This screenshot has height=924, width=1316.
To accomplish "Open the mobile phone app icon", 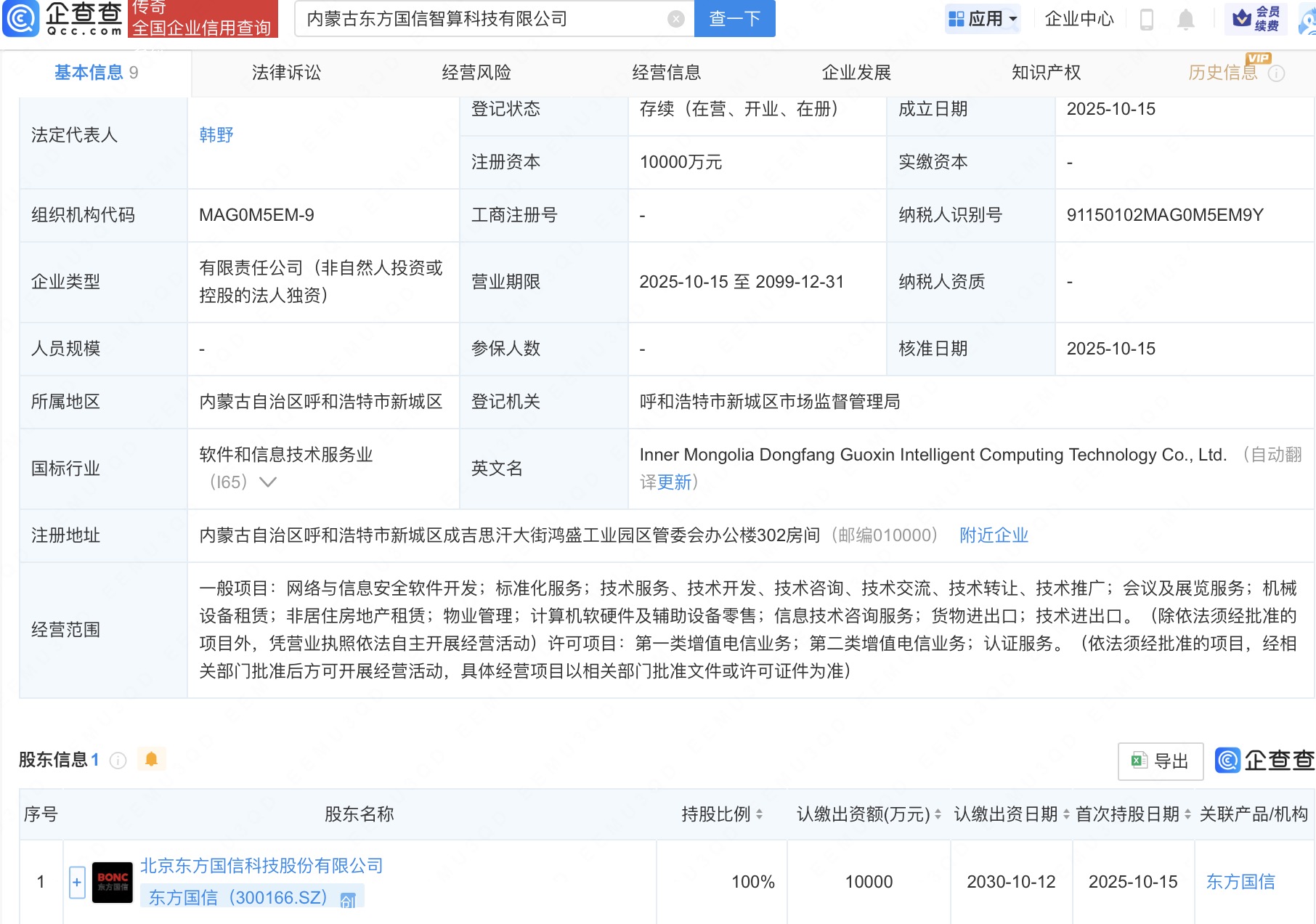I will (1147, 19).
